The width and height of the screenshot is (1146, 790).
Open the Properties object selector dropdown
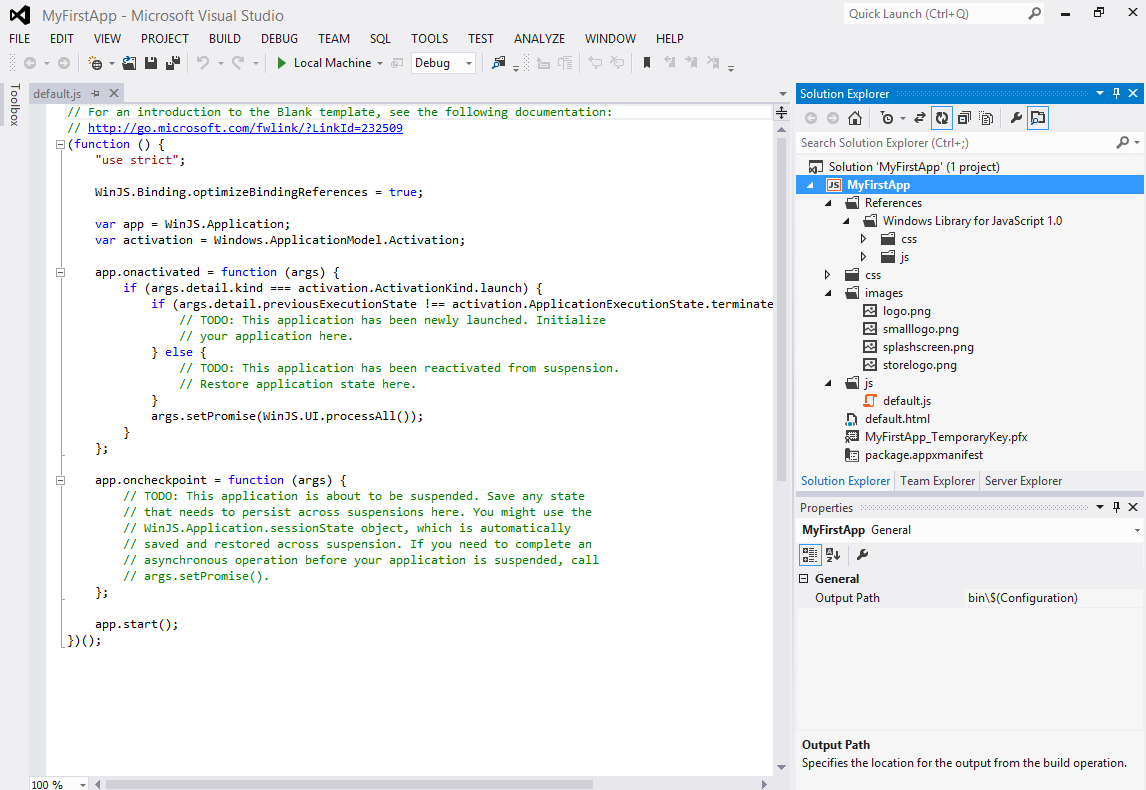tap(1136, 531)
